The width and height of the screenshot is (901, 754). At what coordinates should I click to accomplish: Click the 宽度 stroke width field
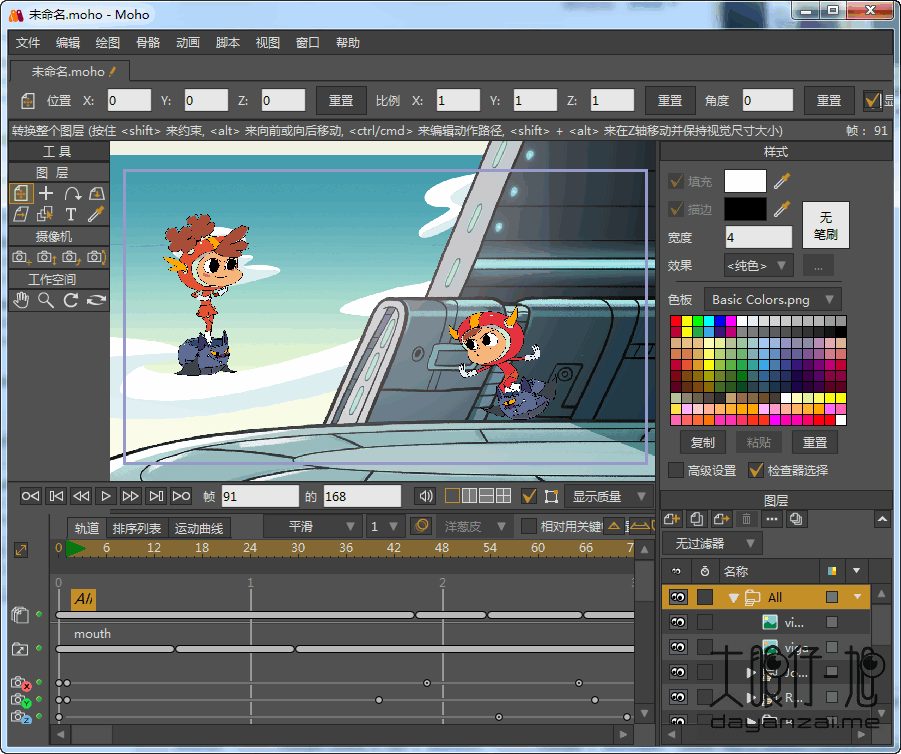point(758,237)
